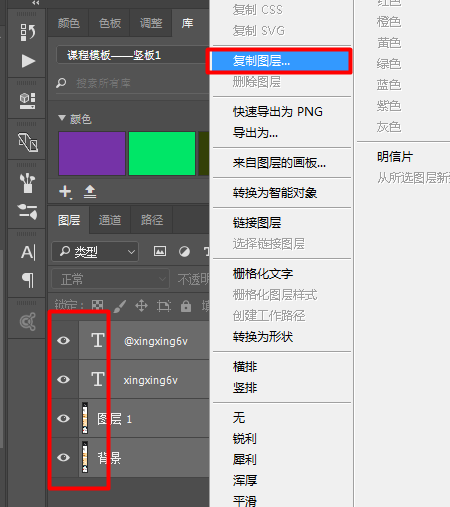Select the purple library color swatch
The width and height of the screenshot is (450, 507).
[x=92, y=153]
